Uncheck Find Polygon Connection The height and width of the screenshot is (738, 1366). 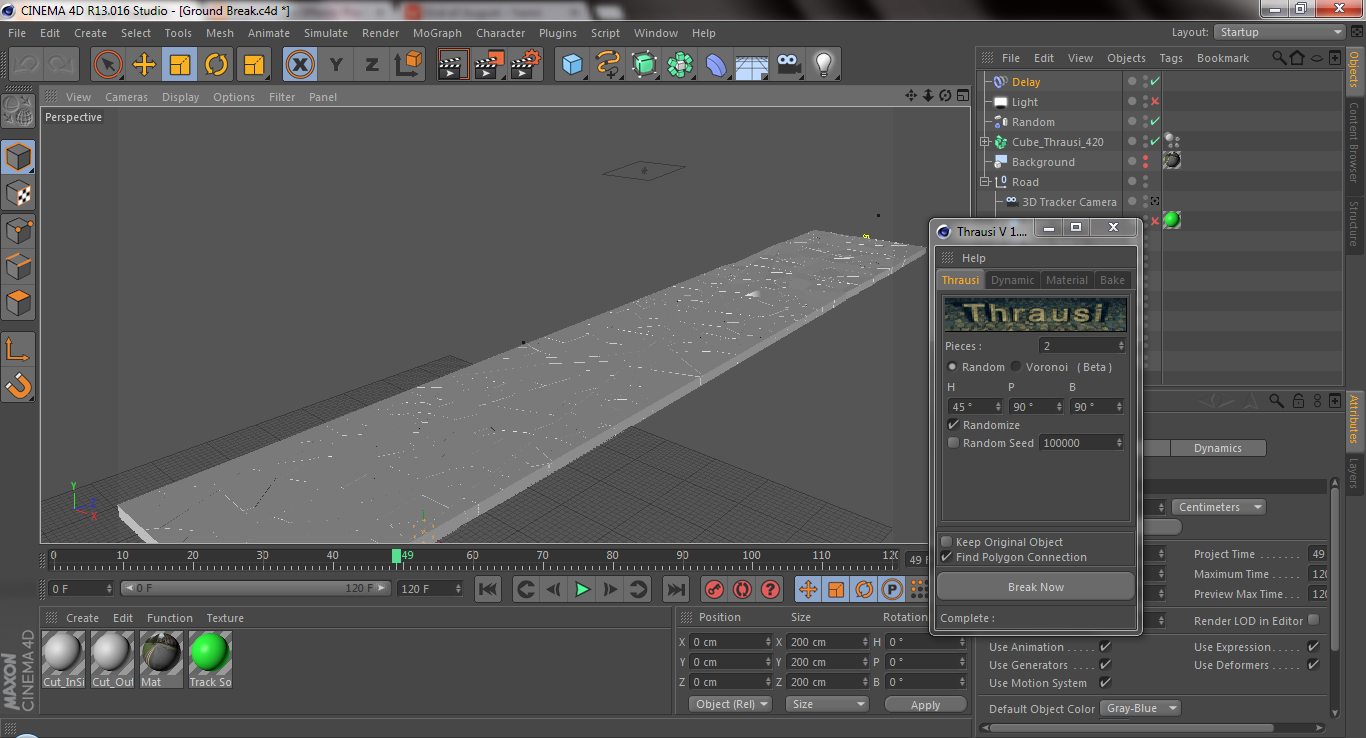(946, 557)
